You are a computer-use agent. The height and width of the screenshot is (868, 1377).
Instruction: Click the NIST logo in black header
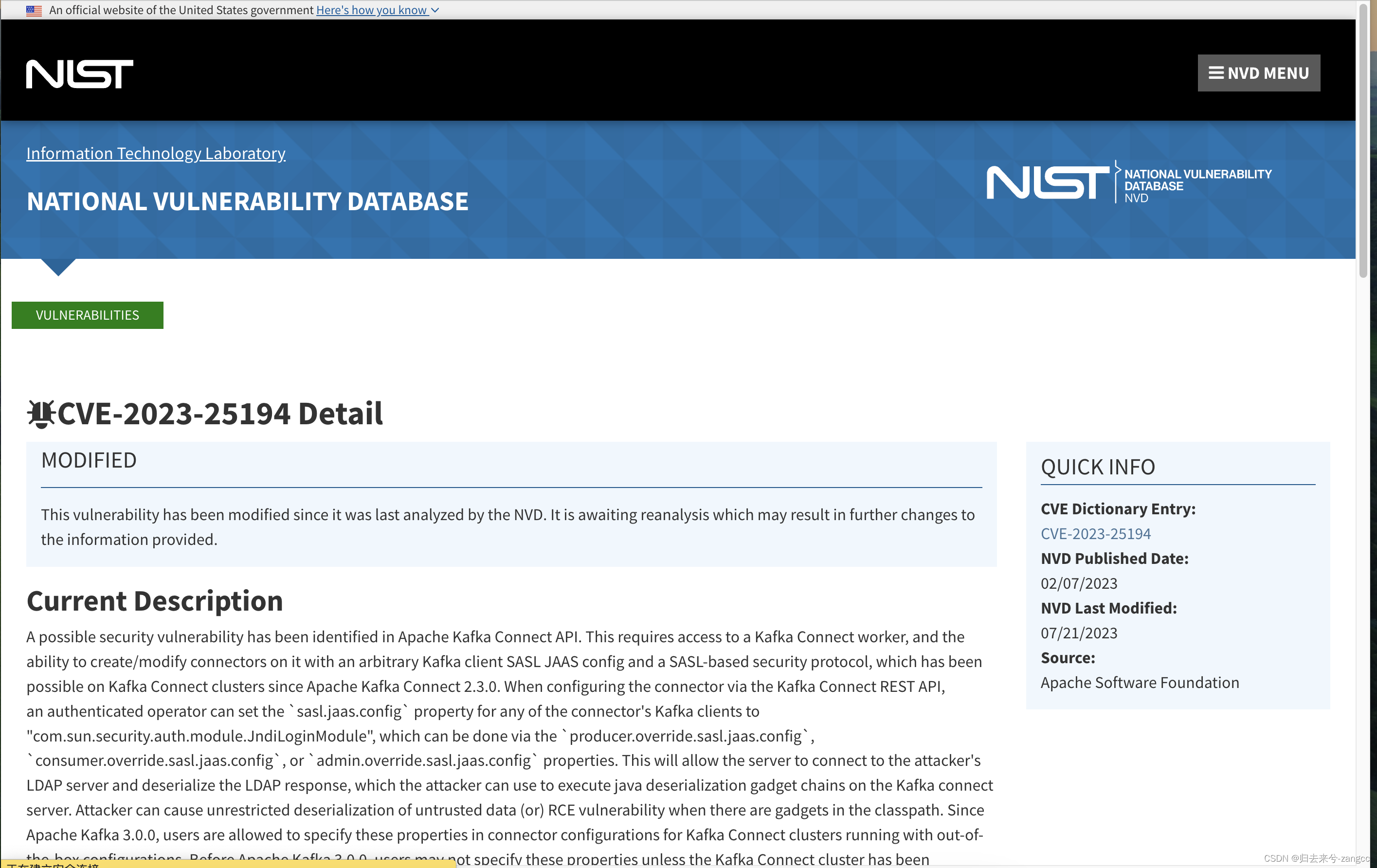coord(79,74)
